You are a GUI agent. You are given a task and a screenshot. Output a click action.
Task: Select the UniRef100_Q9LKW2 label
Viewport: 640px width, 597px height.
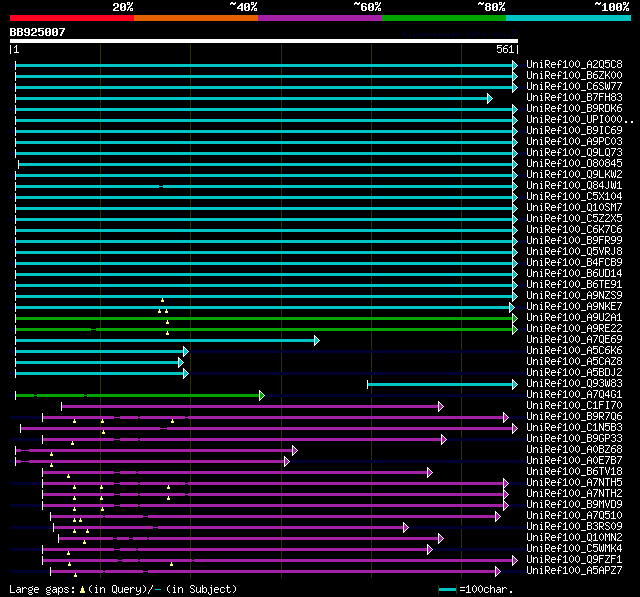coord(574,175)
